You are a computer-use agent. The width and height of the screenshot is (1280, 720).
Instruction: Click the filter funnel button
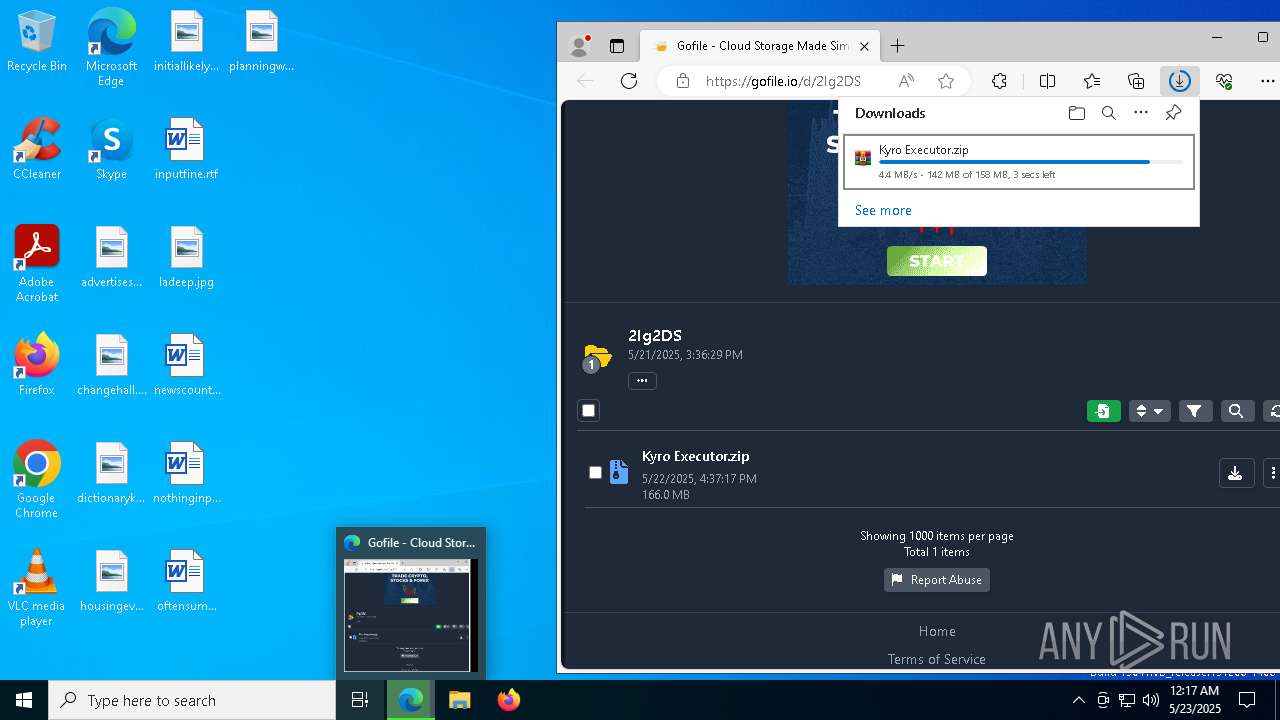[x=1195, y=411]
